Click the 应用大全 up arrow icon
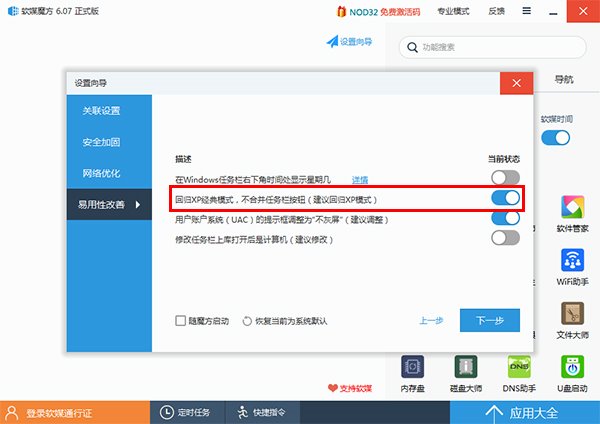This screenshot has width=600, height=424. tap(494, 413)
